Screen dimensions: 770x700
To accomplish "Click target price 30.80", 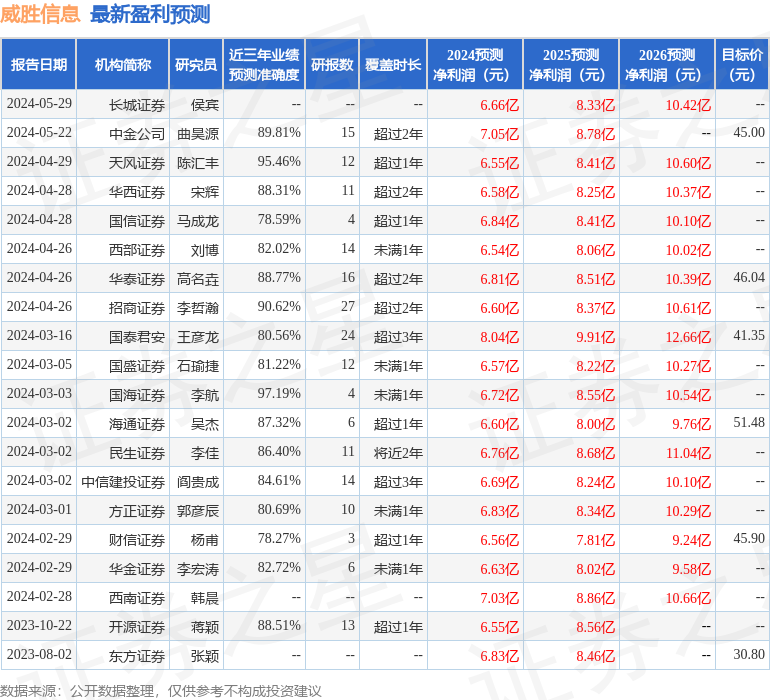I will pos(749,654).
